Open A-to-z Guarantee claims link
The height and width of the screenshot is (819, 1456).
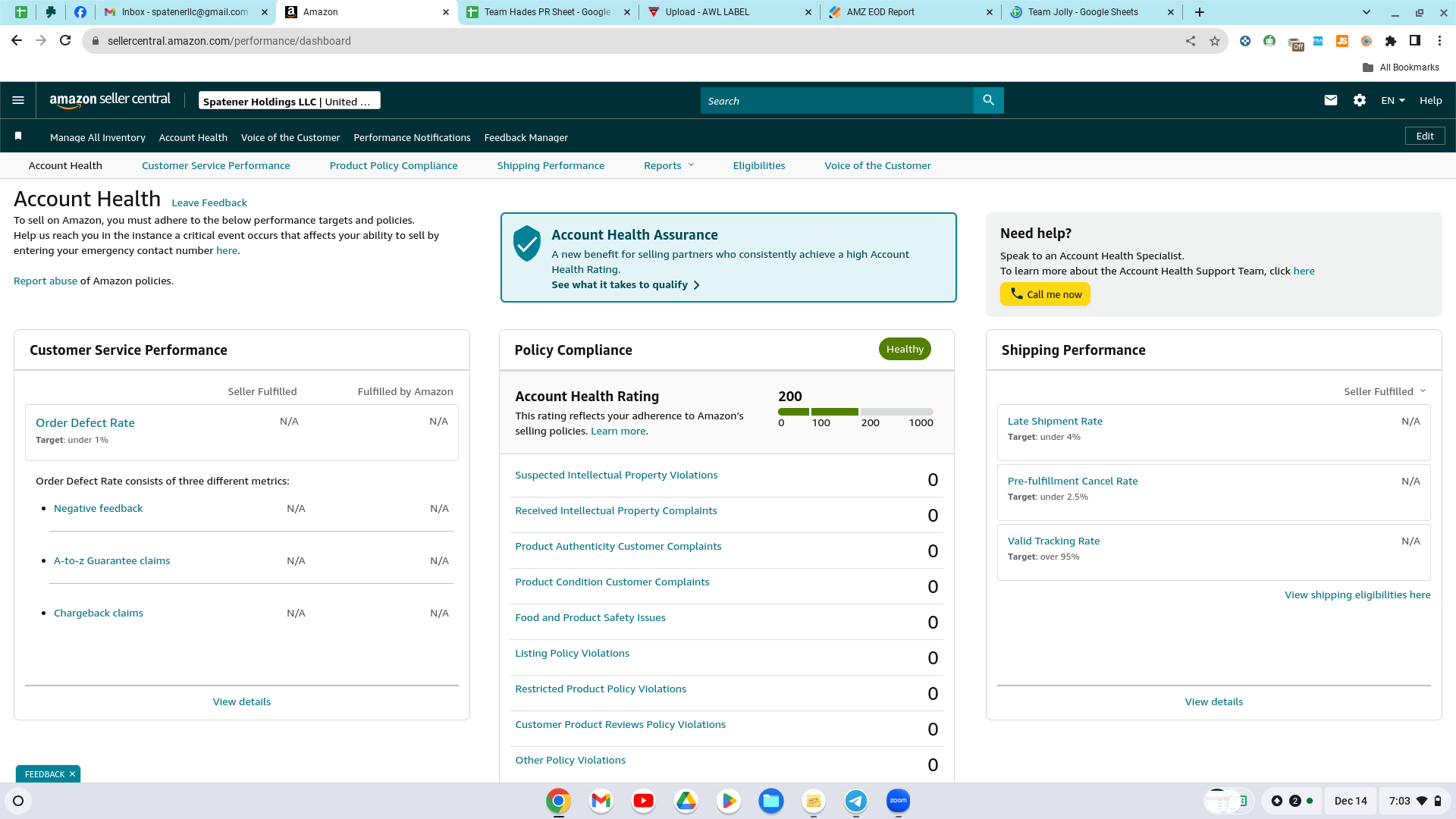tap(112, 560)
